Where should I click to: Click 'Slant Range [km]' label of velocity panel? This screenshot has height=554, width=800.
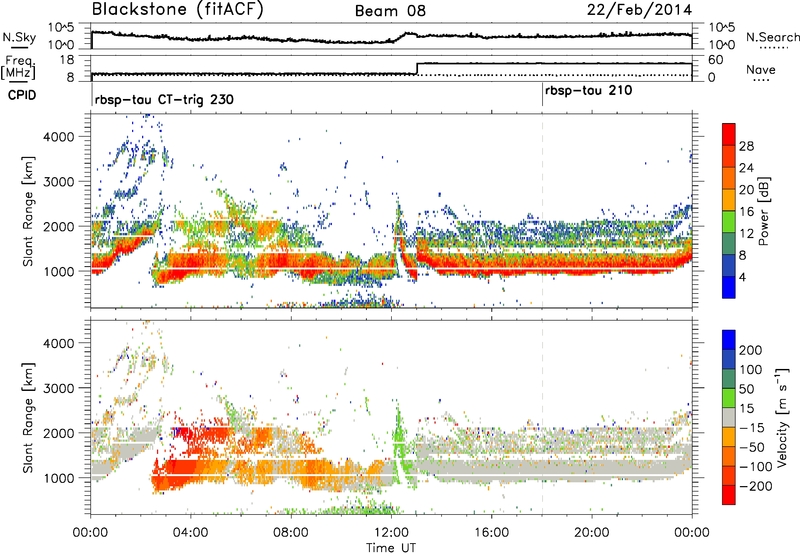[28, 418]
